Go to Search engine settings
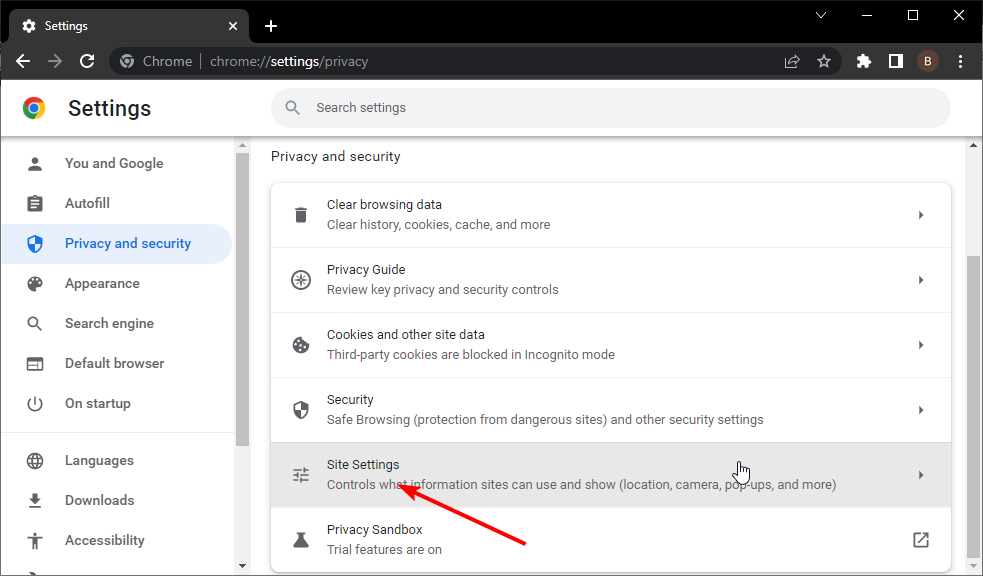This screenshot has width=983, height=576. tap(109, 323)
